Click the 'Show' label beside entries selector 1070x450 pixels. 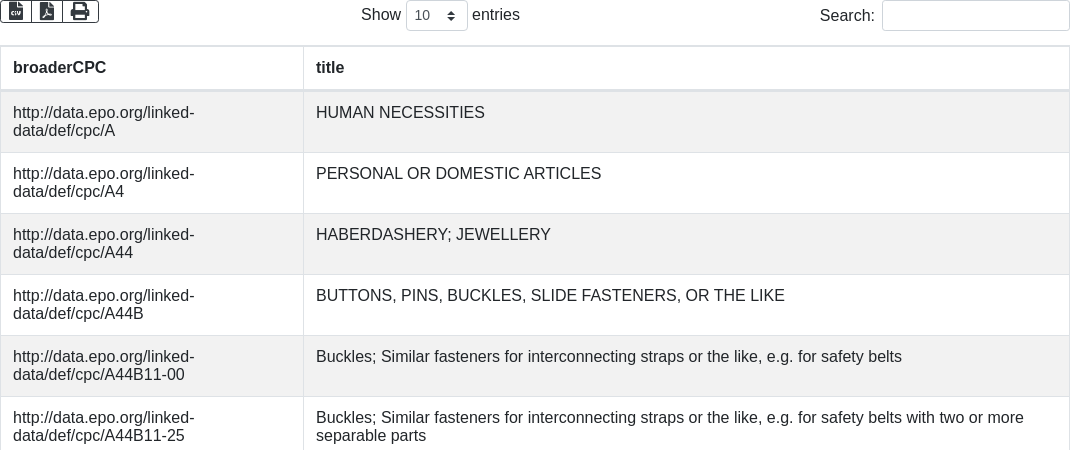[x=381, y=15]
